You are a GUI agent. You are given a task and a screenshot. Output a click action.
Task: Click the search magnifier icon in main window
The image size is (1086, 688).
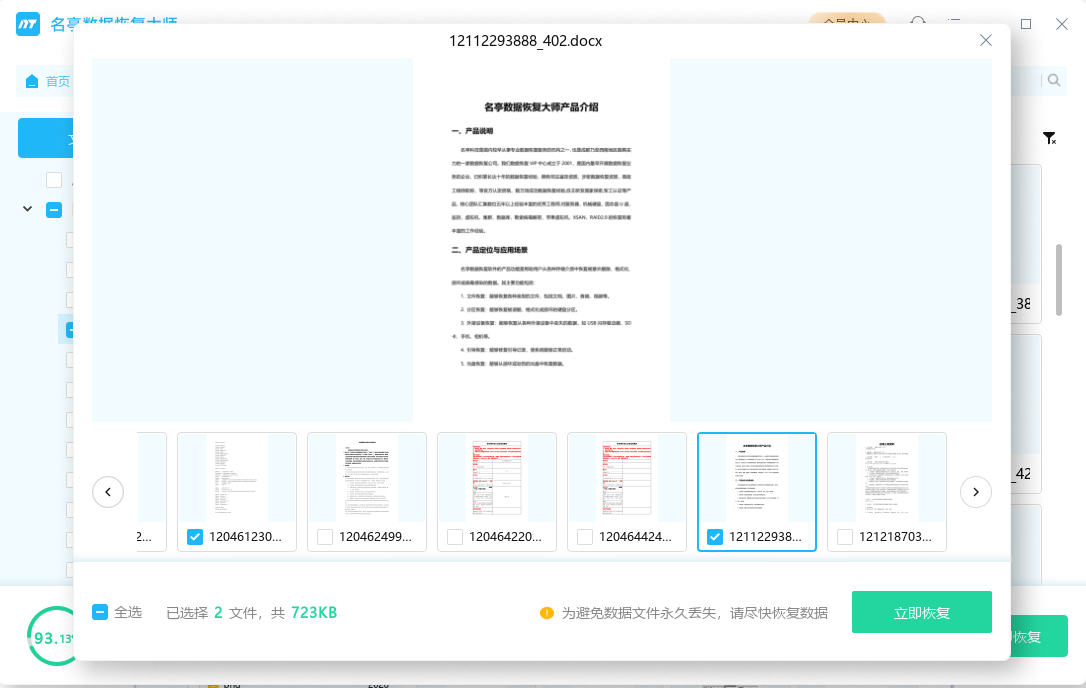coord(1053,80)
